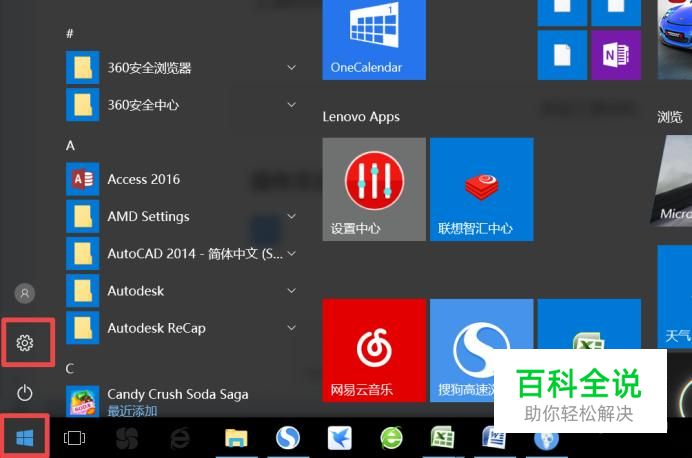692x458 pixels.
Task: Open File Explorer from the taskbar
Action: coord(236,438)
